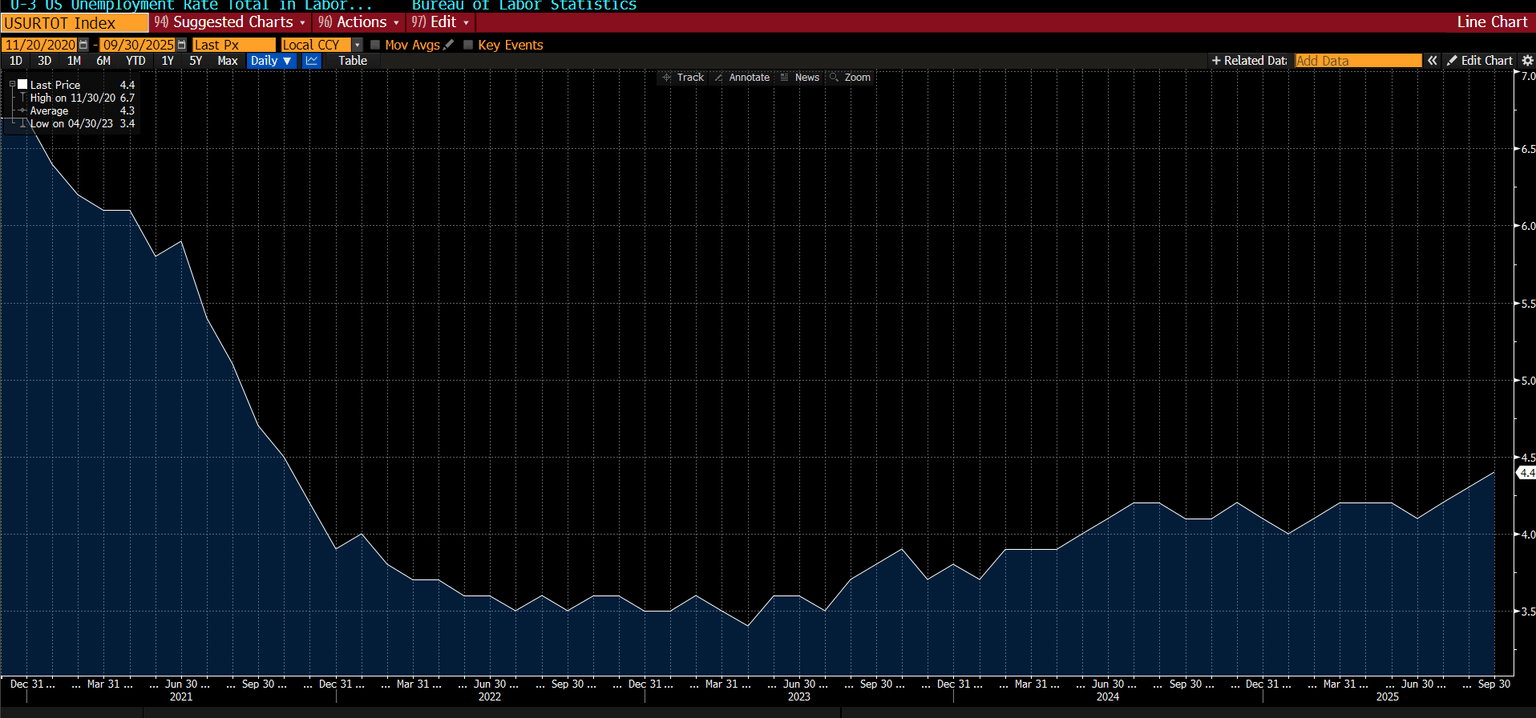Open the chart settings gear icon
The height and width of the screenshot is (718, 1536).
(1528, 60)
